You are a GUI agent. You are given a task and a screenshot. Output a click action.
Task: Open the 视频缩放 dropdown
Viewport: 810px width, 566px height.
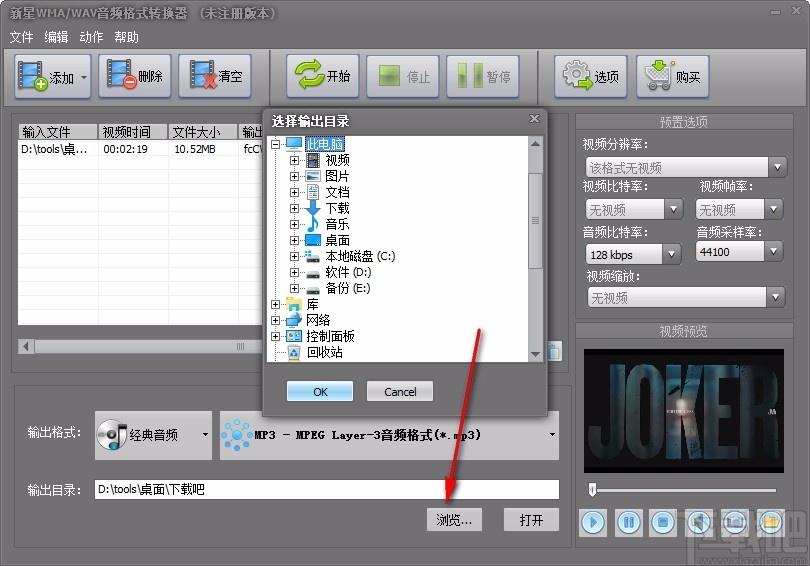[775, 297]
